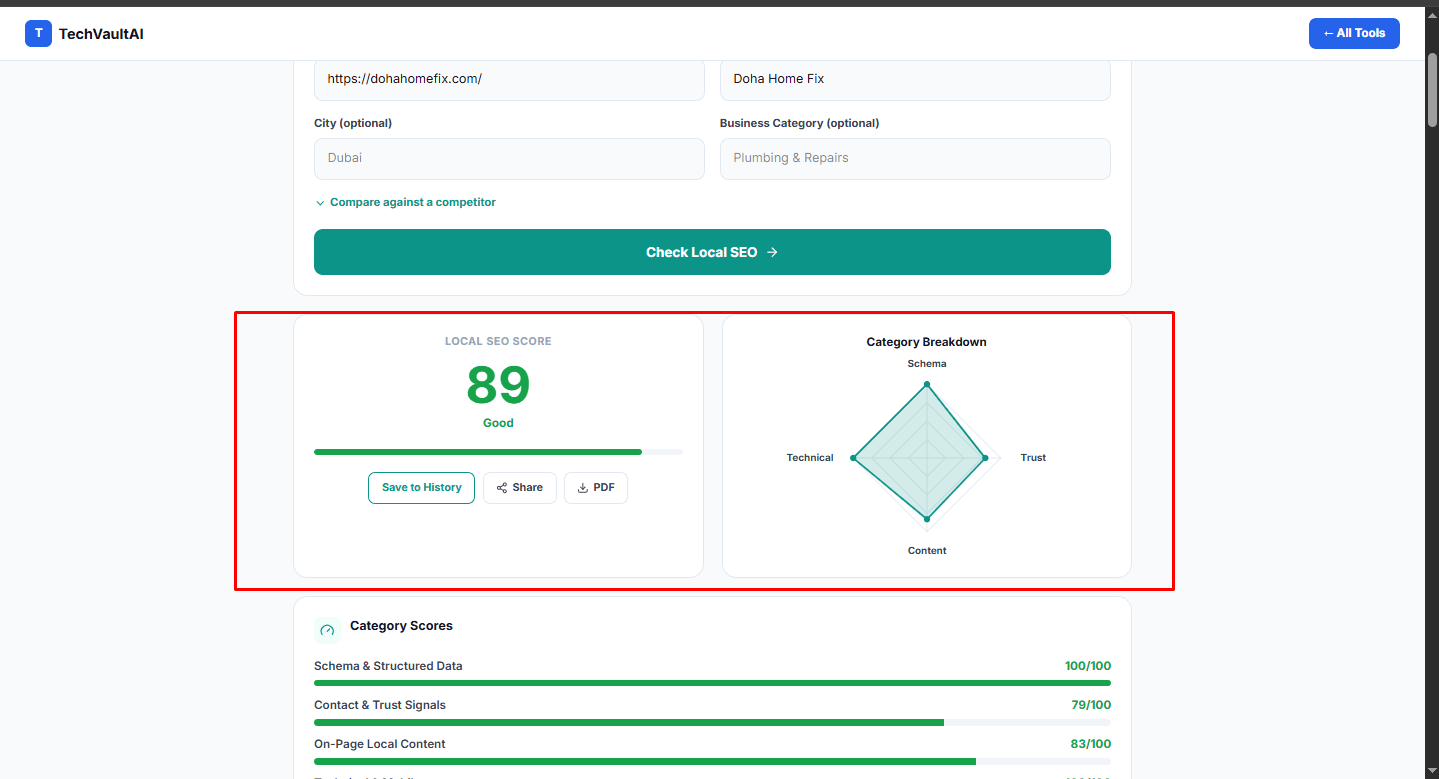The width and height of the screenshot is (1439, 779).
Task: Click the 100/100 Schema score value
Action: [x=1088, y=666]
